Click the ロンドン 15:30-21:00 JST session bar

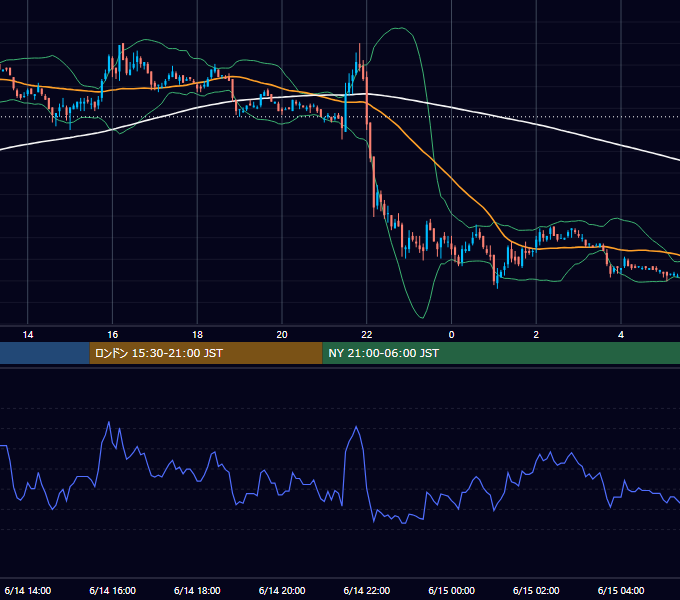tap(206, 353)
